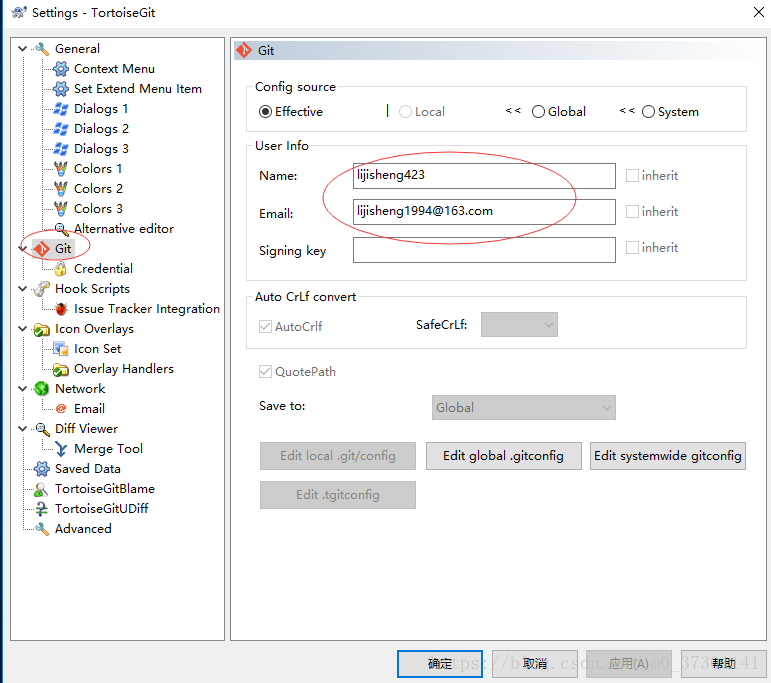The width and height of the screenshot is (771, 683).
Task: Select the Effective config source radio
Action: [265, 112]
